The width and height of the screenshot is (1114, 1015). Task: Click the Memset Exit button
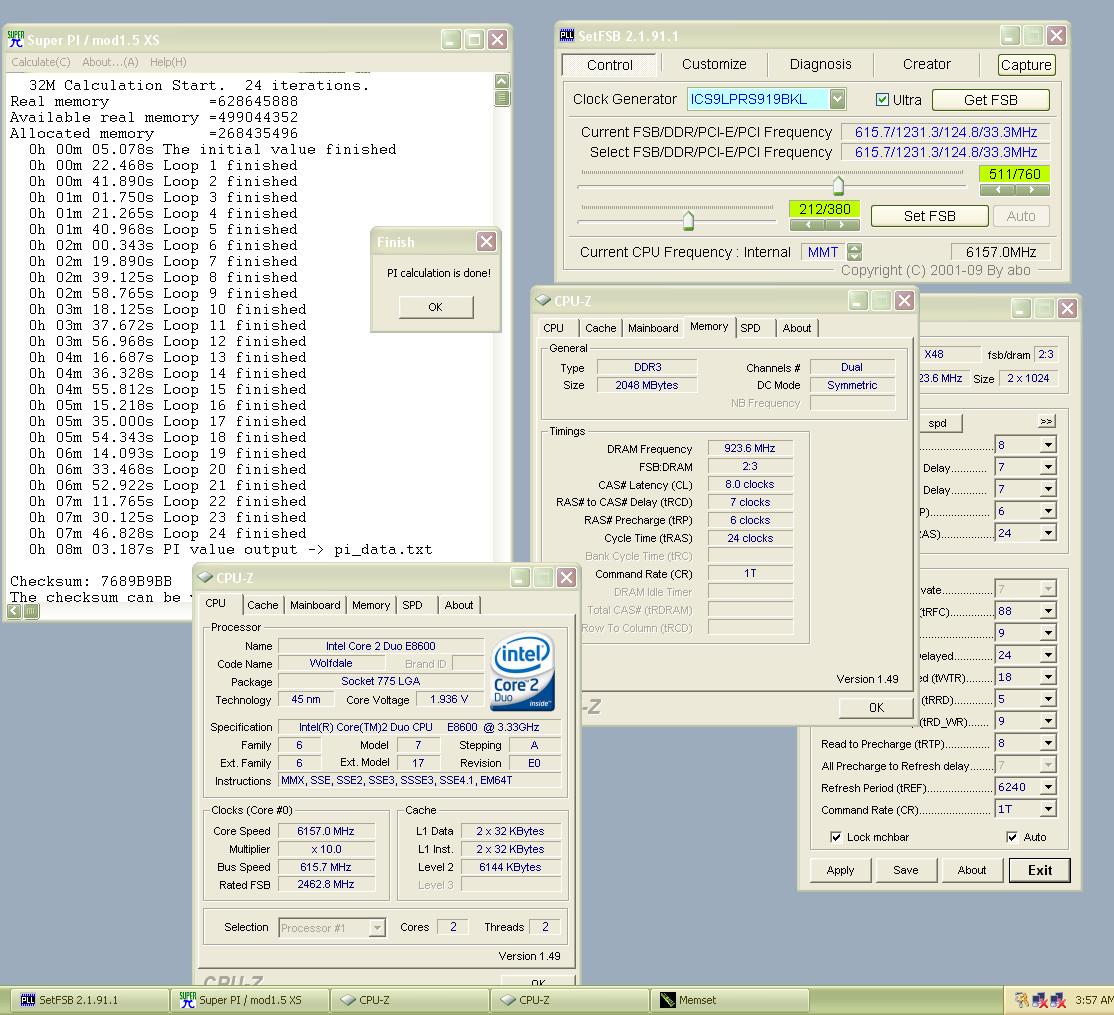pyautogui.click(x=1039, y=870)
